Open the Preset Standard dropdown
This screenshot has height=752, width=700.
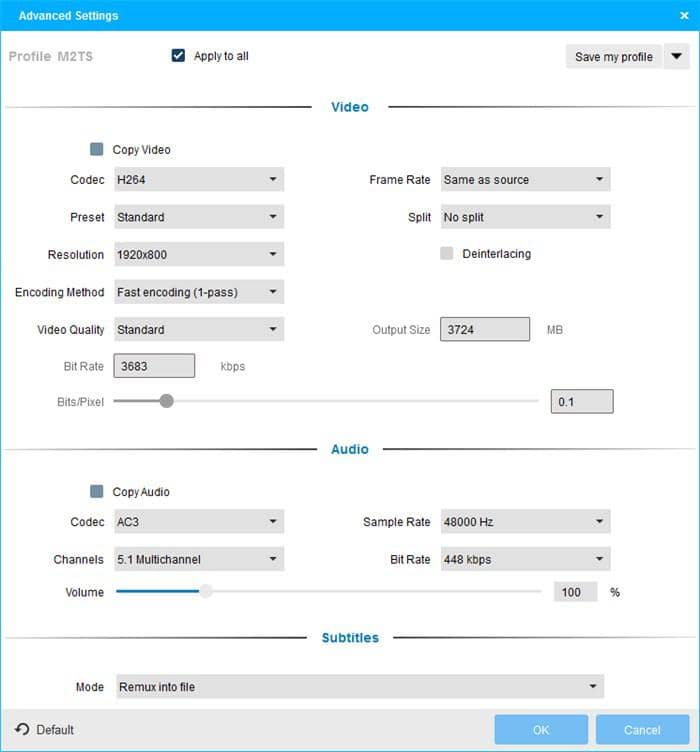click(x=199, y=217)
